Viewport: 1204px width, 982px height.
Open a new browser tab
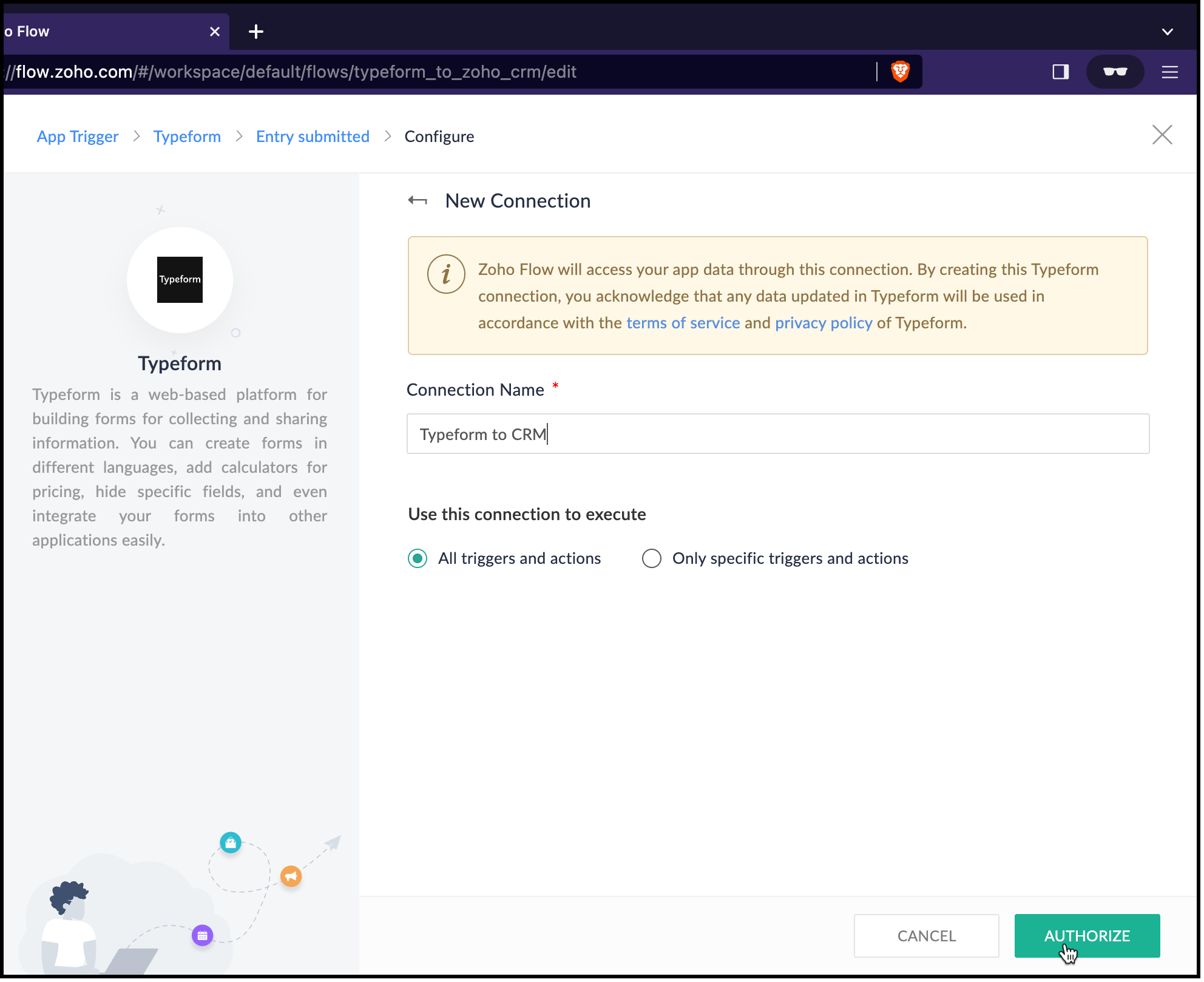(256, 32)
